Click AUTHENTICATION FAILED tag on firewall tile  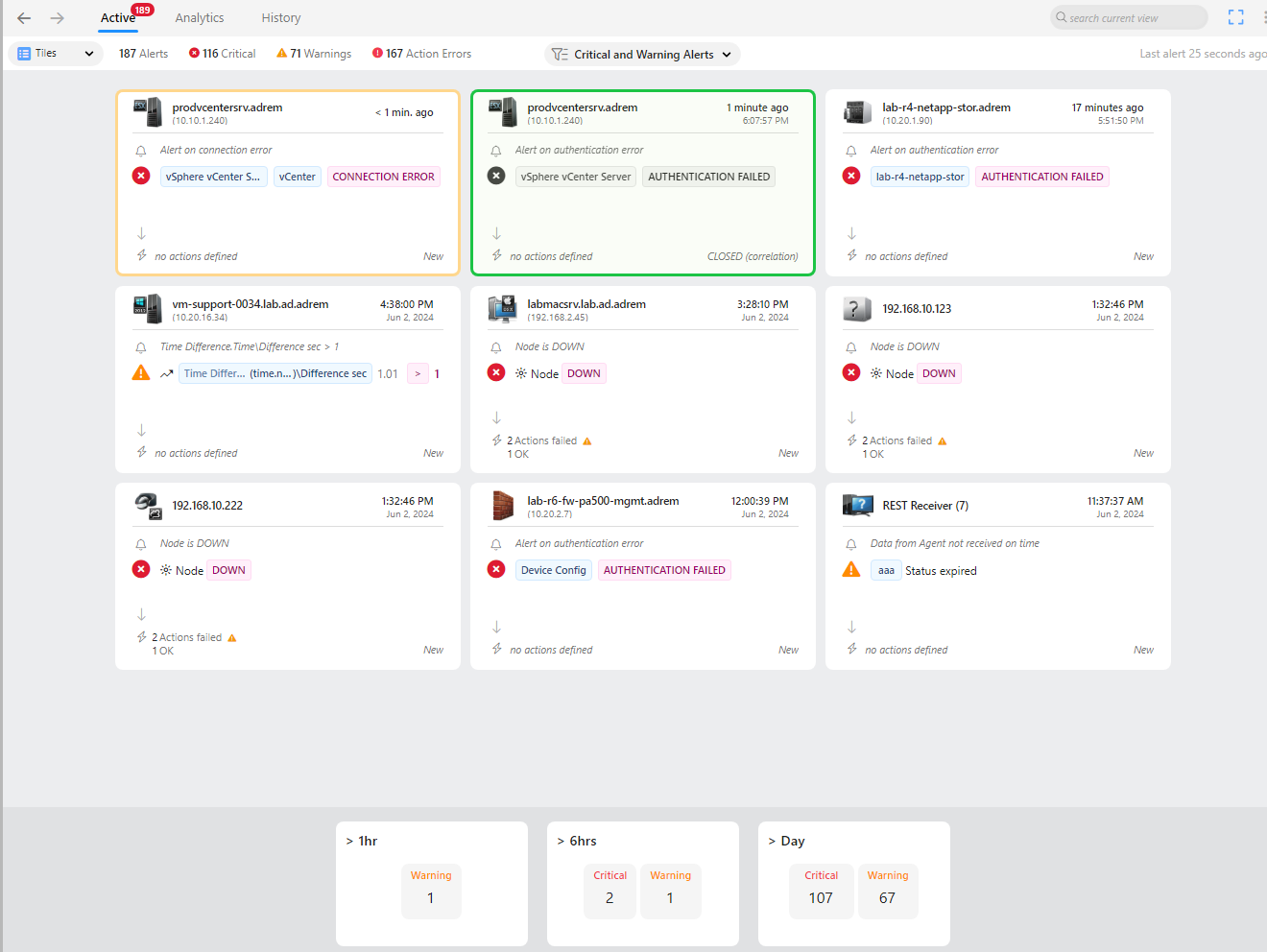pos(664,570)
